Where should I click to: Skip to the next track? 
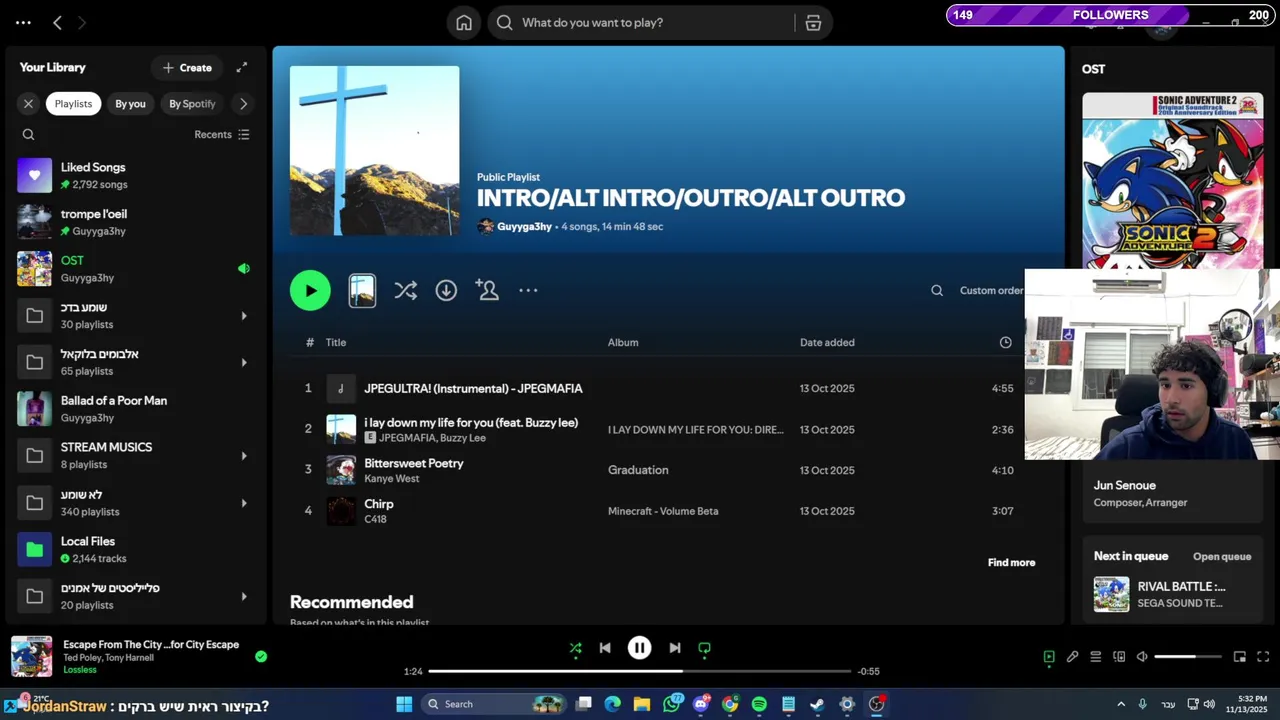pyautogui.click(x=674, y=648)
